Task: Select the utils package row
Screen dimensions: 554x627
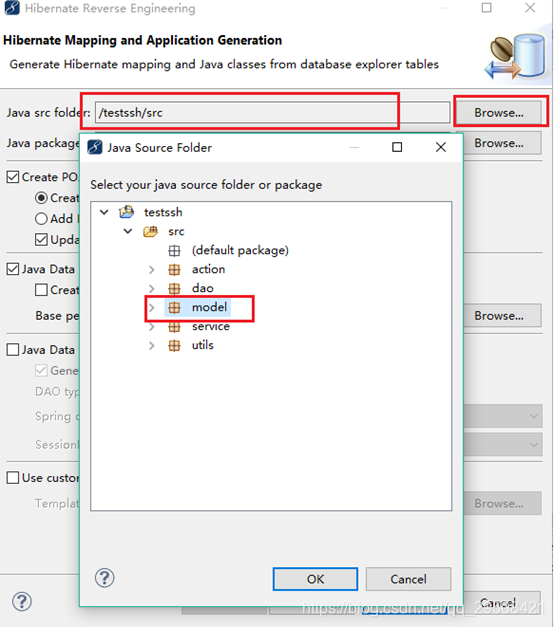Action: (202, 345)
